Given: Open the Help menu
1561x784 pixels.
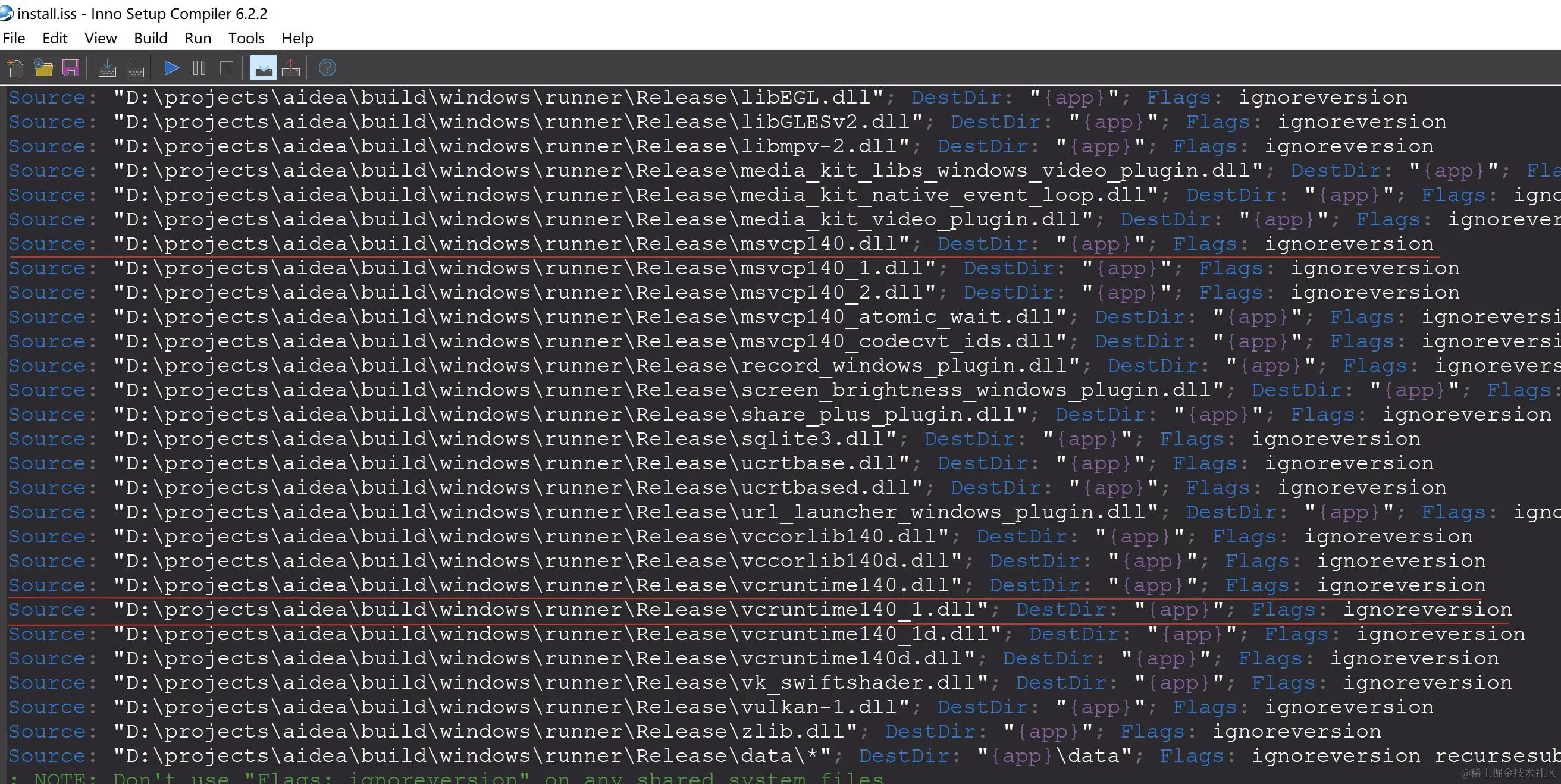Looking at the screenshot, I should pyautogui.click(x=297, y=38).
